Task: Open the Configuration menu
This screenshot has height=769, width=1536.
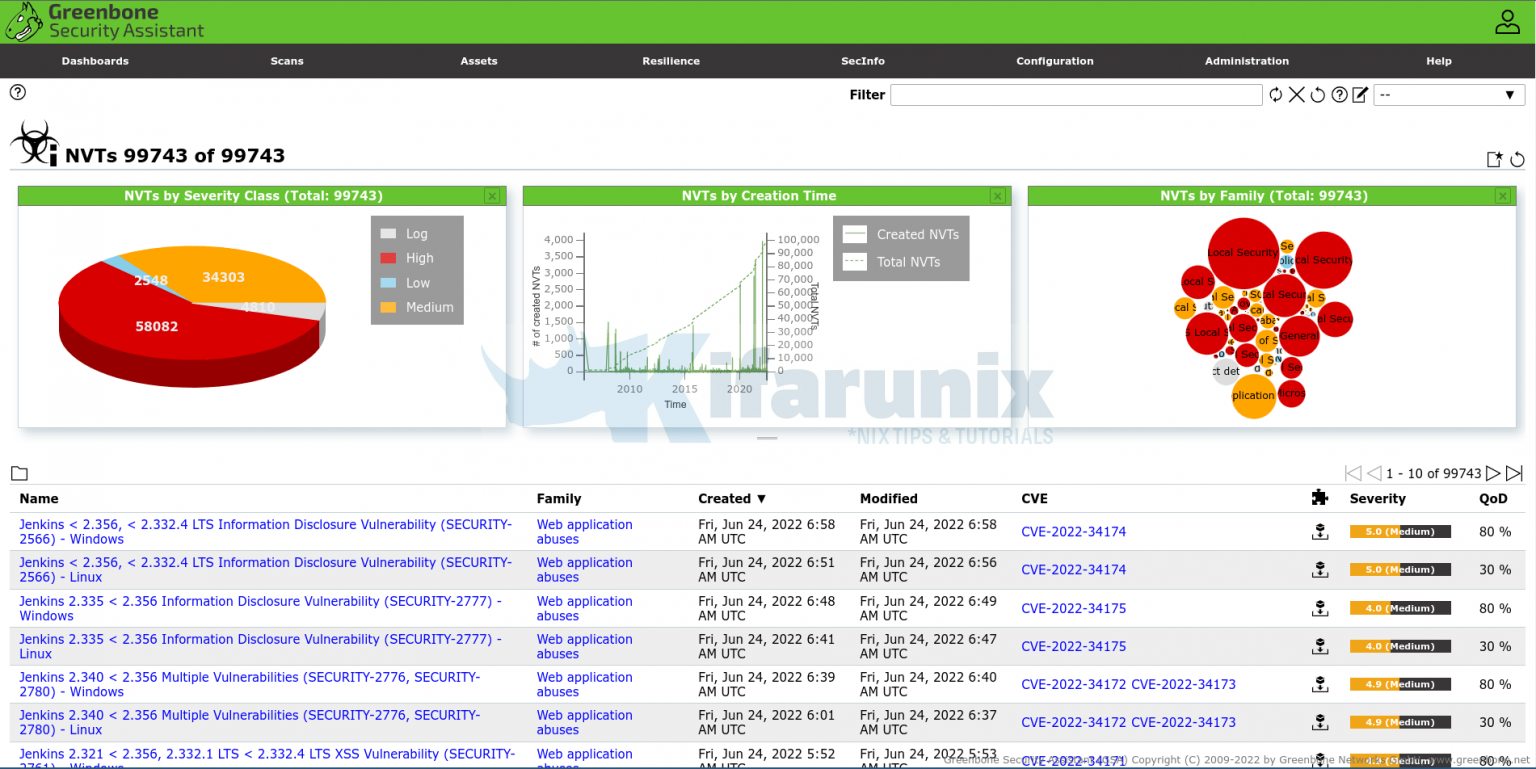Action: coord(1055,61)
